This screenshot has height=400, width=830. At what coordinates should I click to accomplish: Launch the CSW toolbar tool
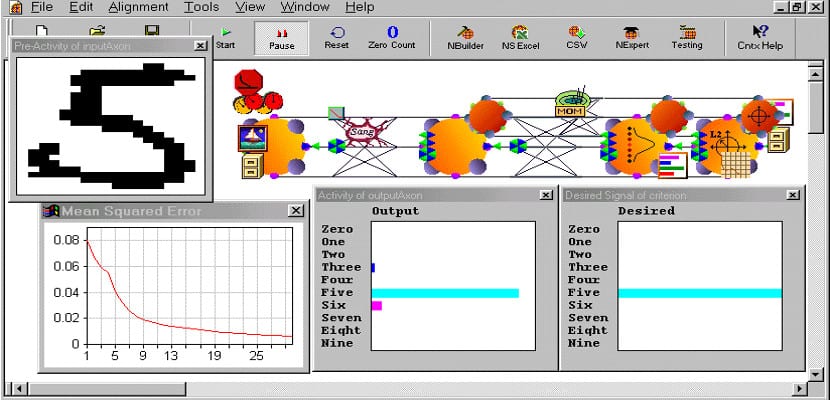click(x=576, y=39)
